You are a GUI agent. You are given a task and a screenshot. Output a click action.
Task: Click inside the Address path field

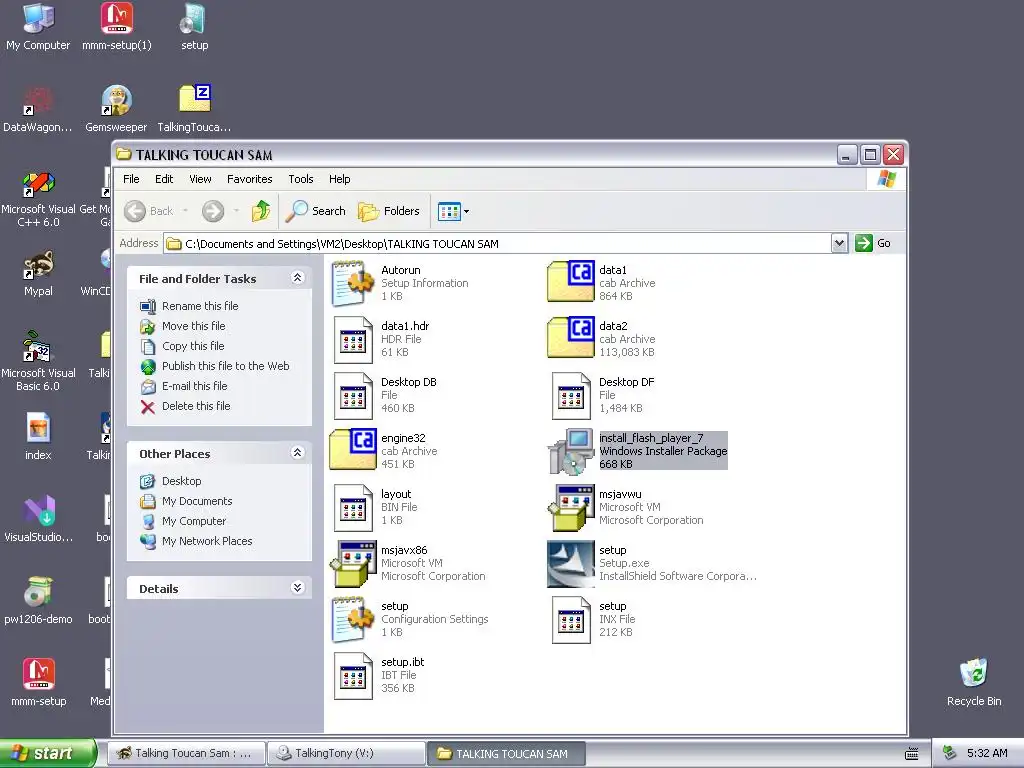(496, 244)
